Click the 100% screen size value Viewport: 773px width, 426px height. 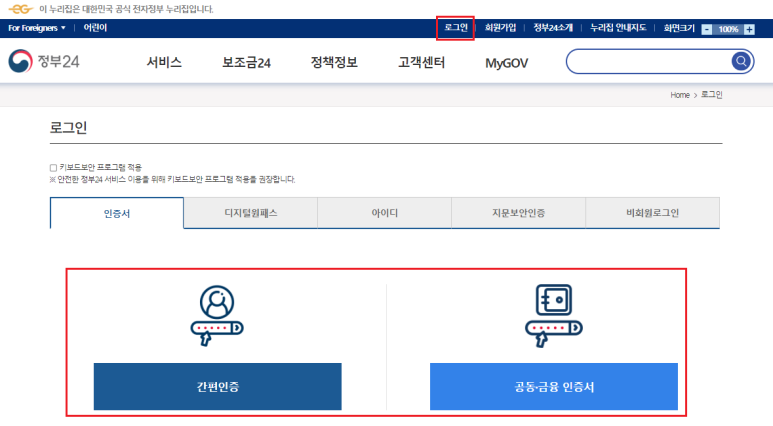coord(728,29)
